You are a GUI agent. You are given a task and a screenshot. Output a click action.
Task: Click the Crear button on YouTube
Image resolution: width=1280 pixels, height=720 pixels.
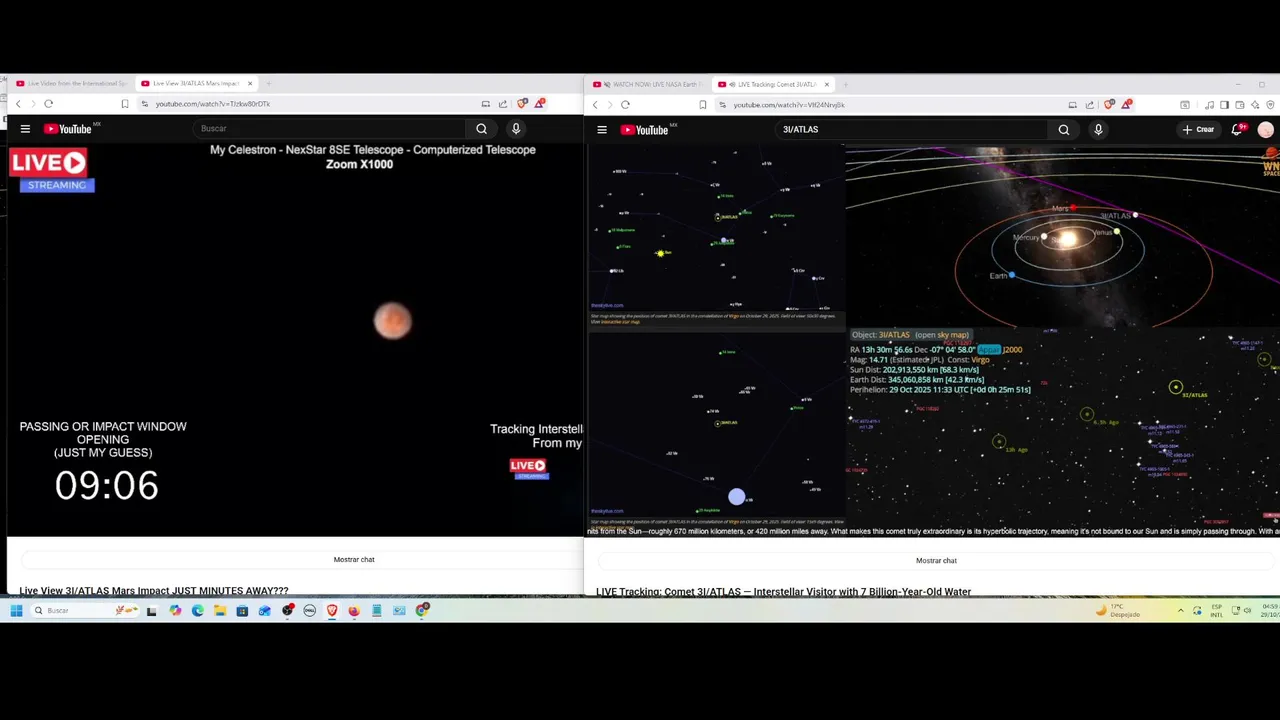1198,129
